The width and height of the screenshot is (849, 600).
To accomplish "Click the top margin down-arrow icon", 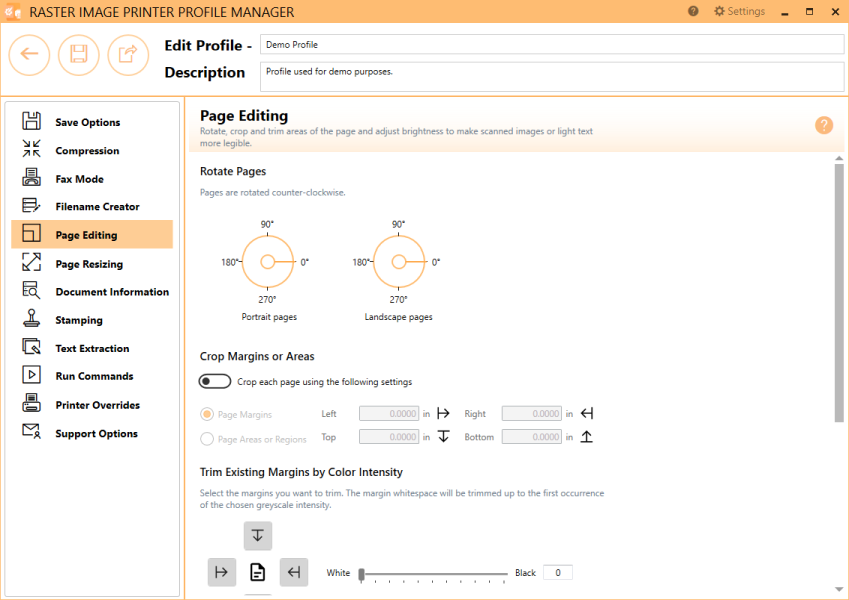I will [x=443, y=436].
